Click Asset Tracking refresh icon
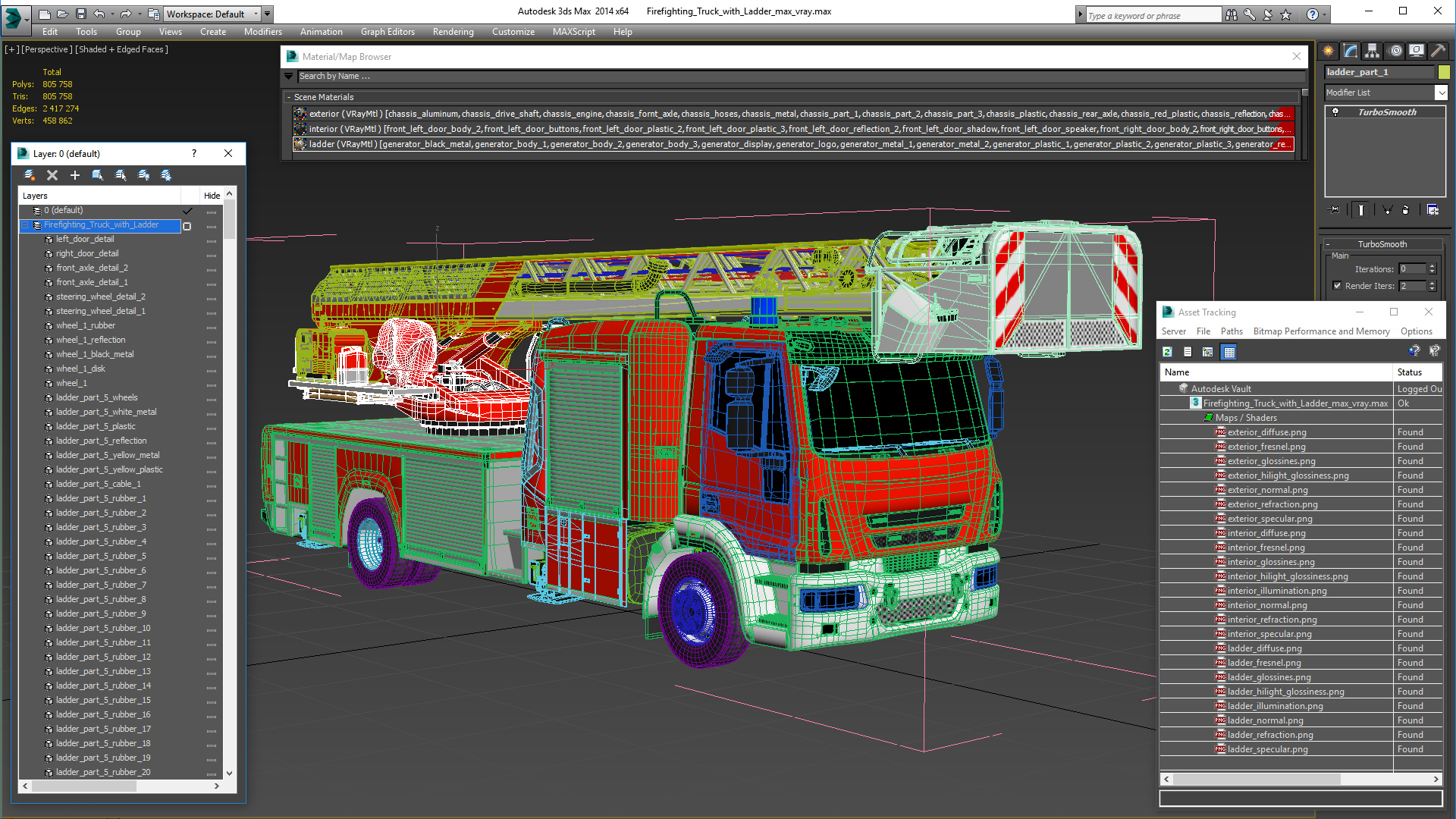 (1168, 352)
